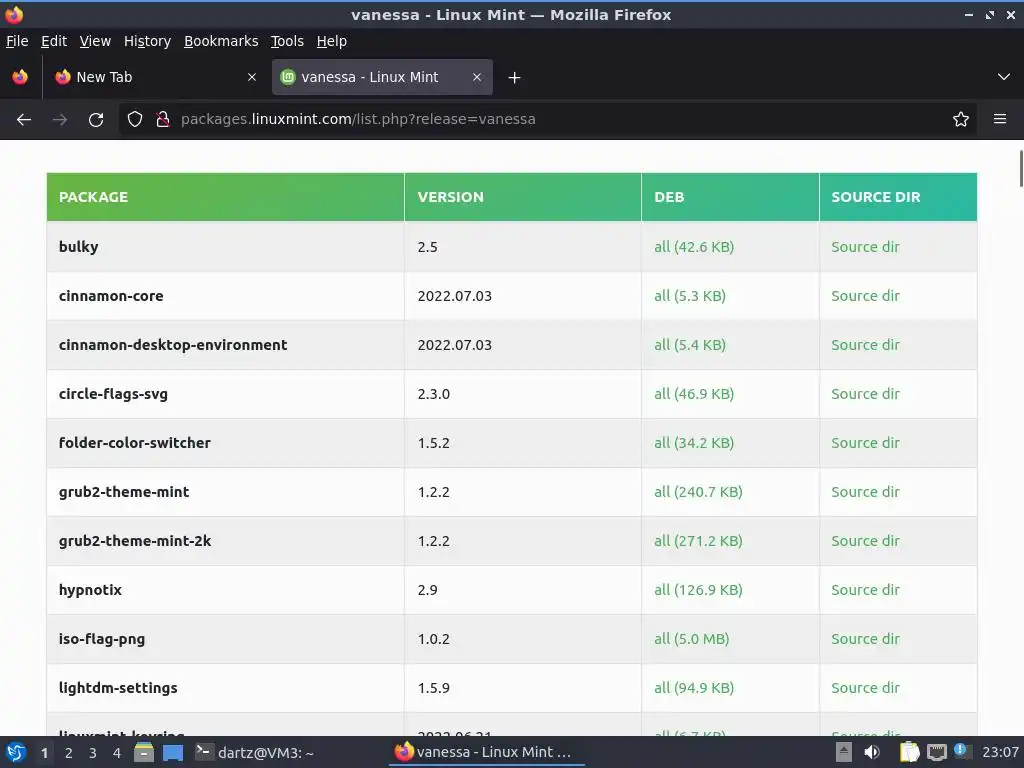Open the clipboard manager tray icon
1024x768 pixels.
909,753
